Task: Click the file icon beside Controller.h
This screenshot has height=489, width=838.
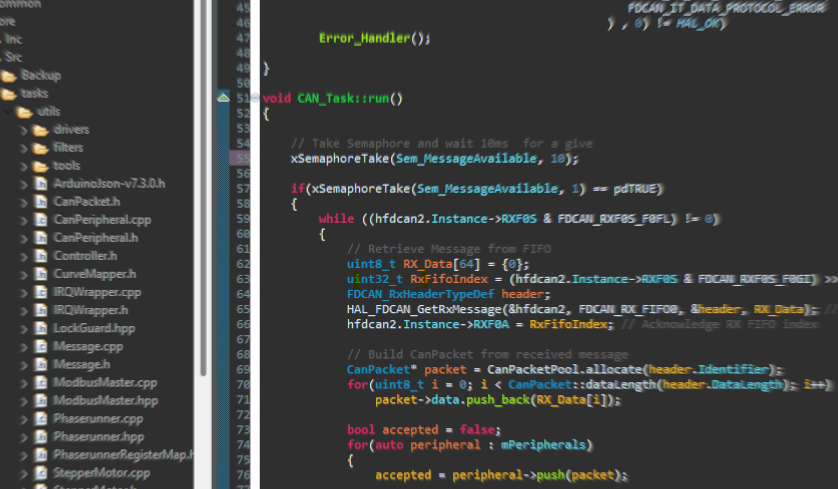Action: click(x=41, y=256)
